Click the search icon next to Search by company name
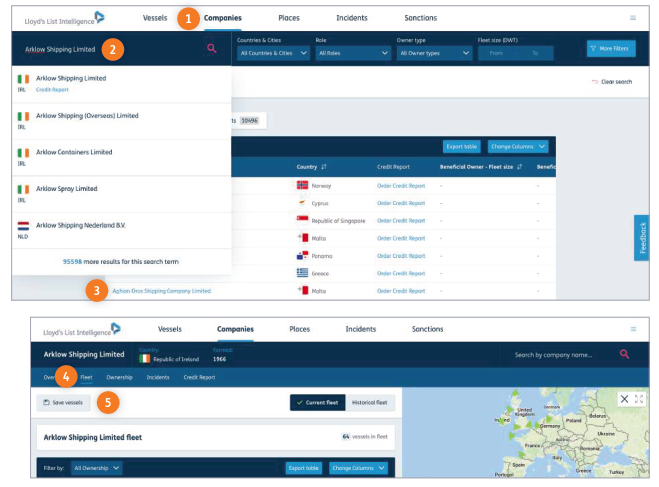 coord(624,354)
